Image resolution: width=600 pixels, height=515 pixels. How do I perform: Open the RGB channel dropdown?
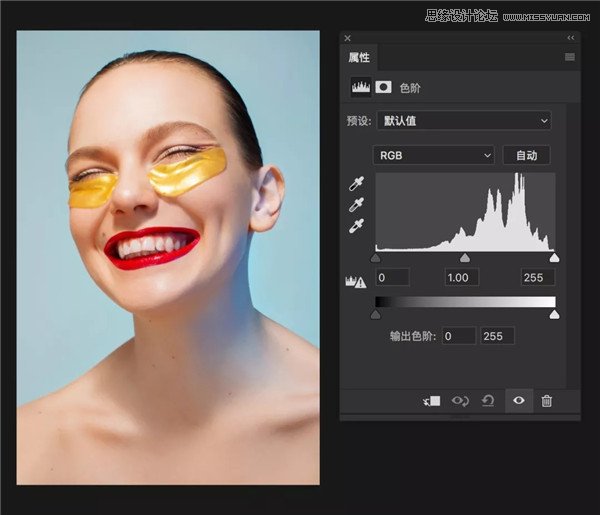click(x=433, y=155)
